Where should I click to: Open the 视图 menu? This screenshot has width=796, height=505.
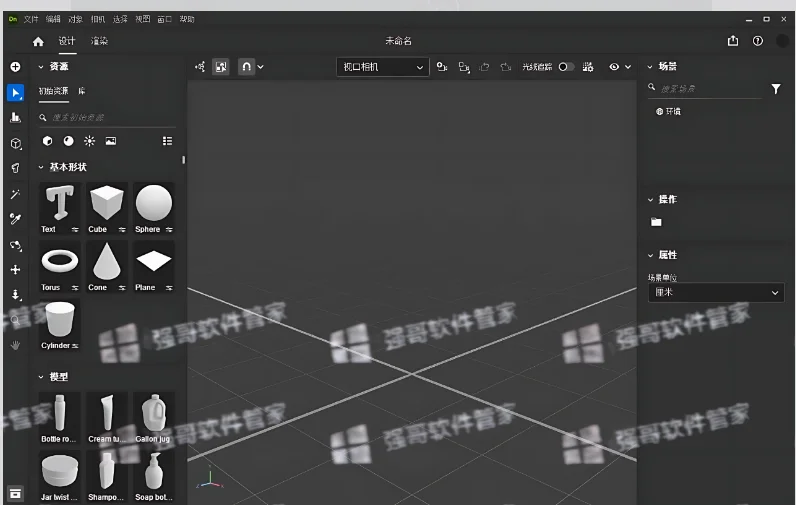[x=142, y=19]
